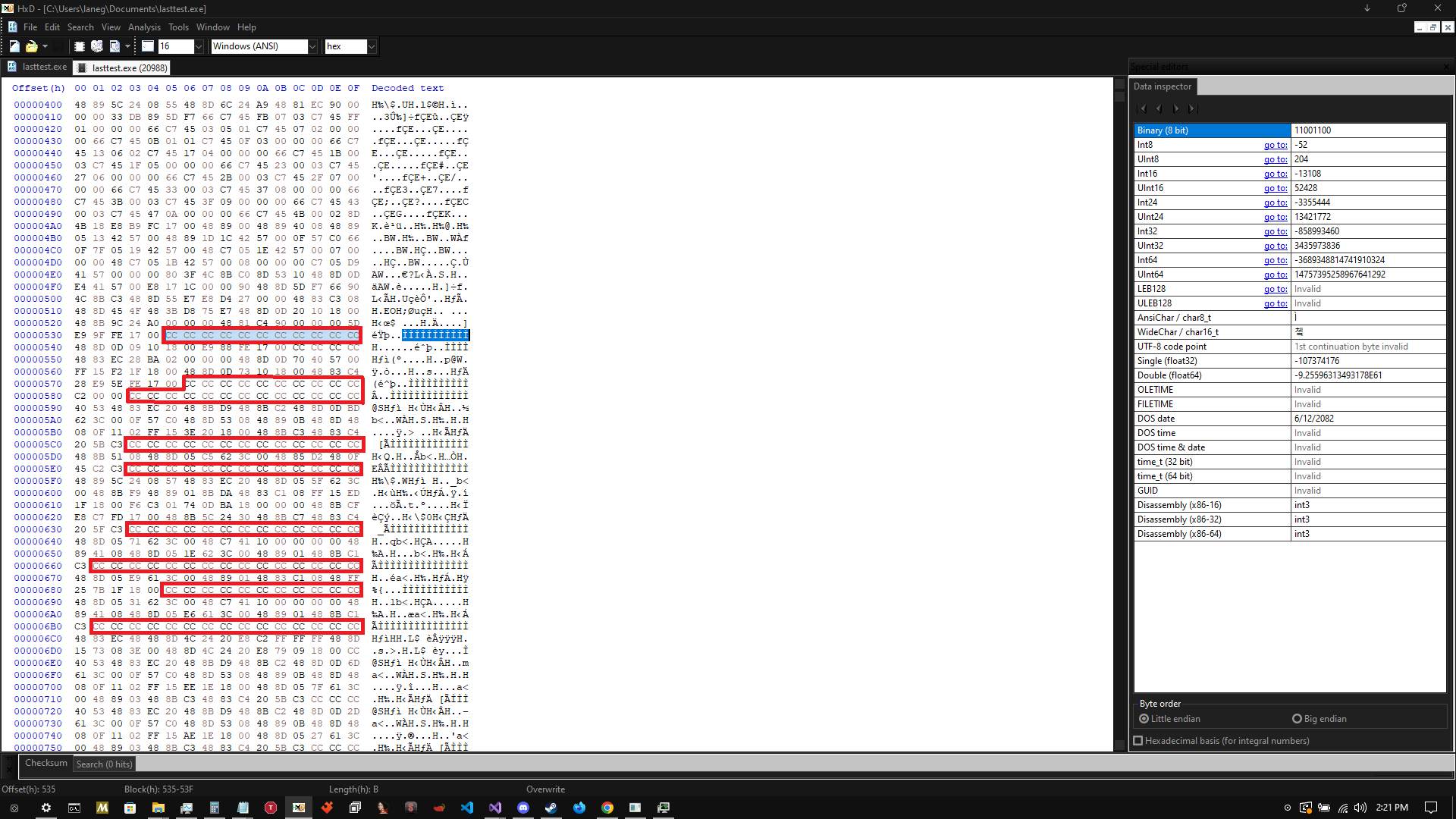Click the Open disk toolbar icon

coord(97,46)
